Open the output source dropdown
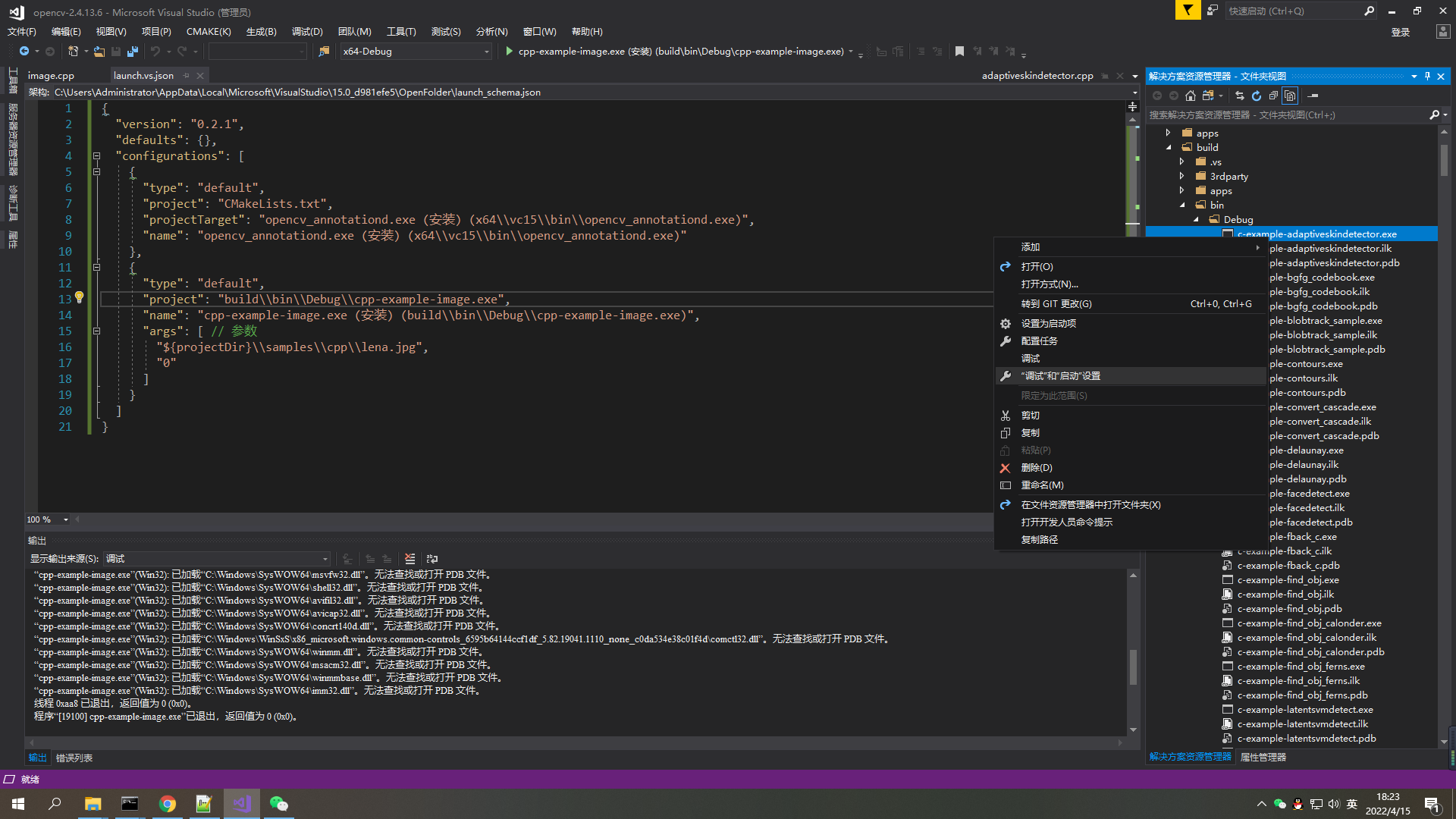The image size is (1456, 819). click(325, 559)
